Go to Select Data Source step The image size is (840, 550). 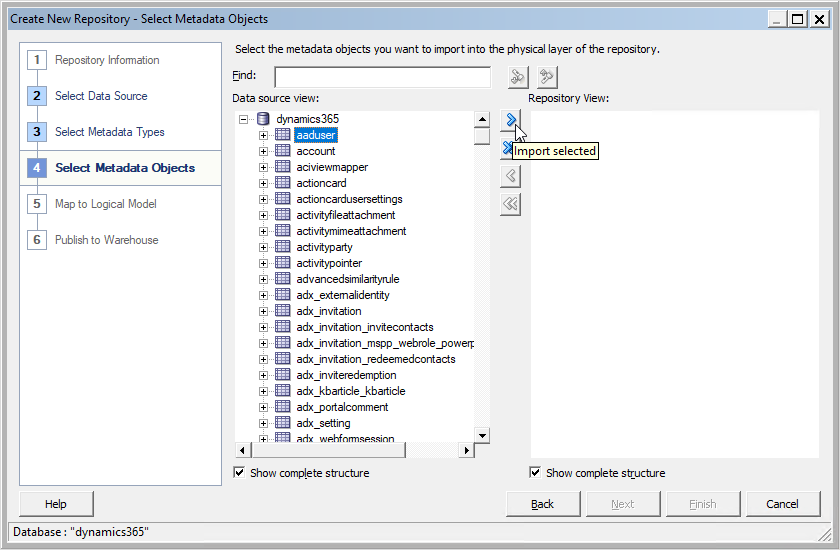101,96
